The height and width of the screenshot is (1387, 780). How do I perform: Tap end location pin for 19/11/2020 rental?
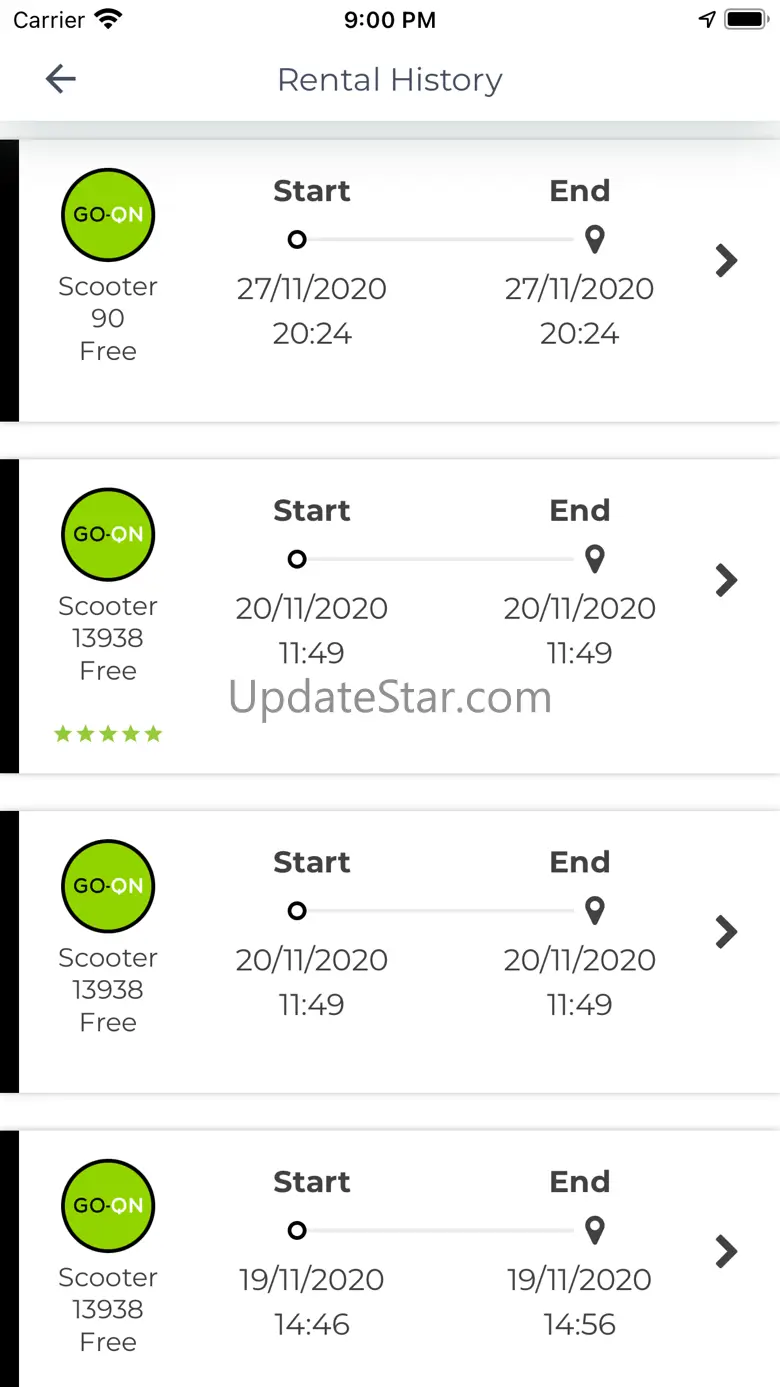point(595,1231)
